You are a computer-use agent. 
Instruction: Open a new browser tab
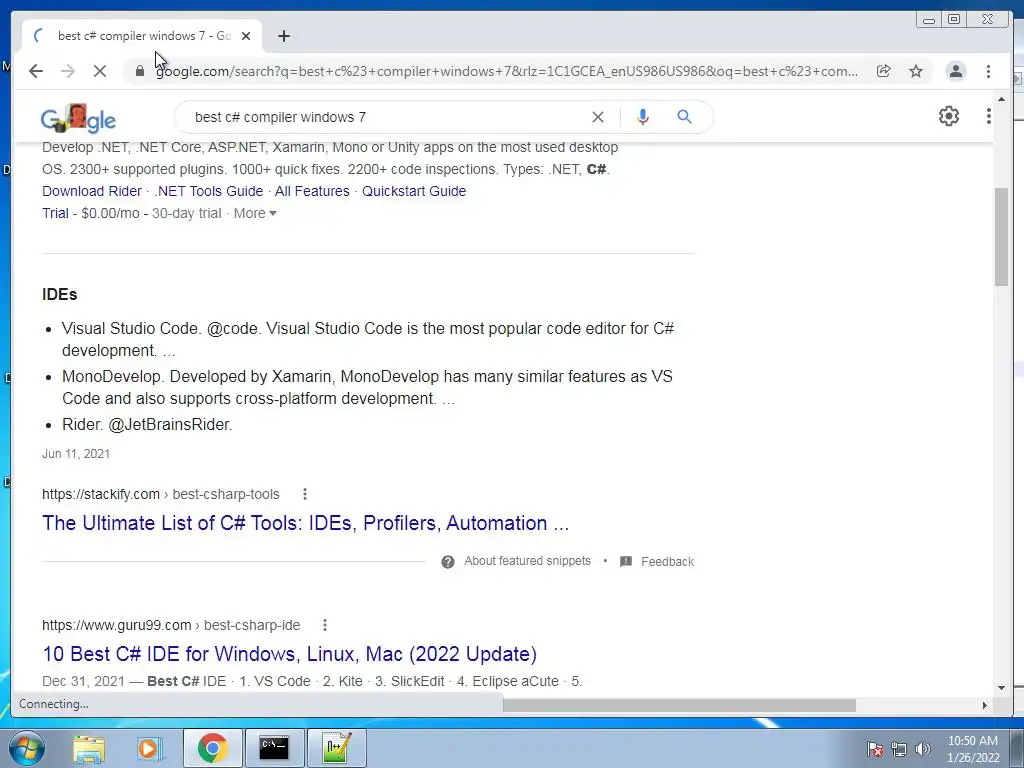[x=283, y=36]
